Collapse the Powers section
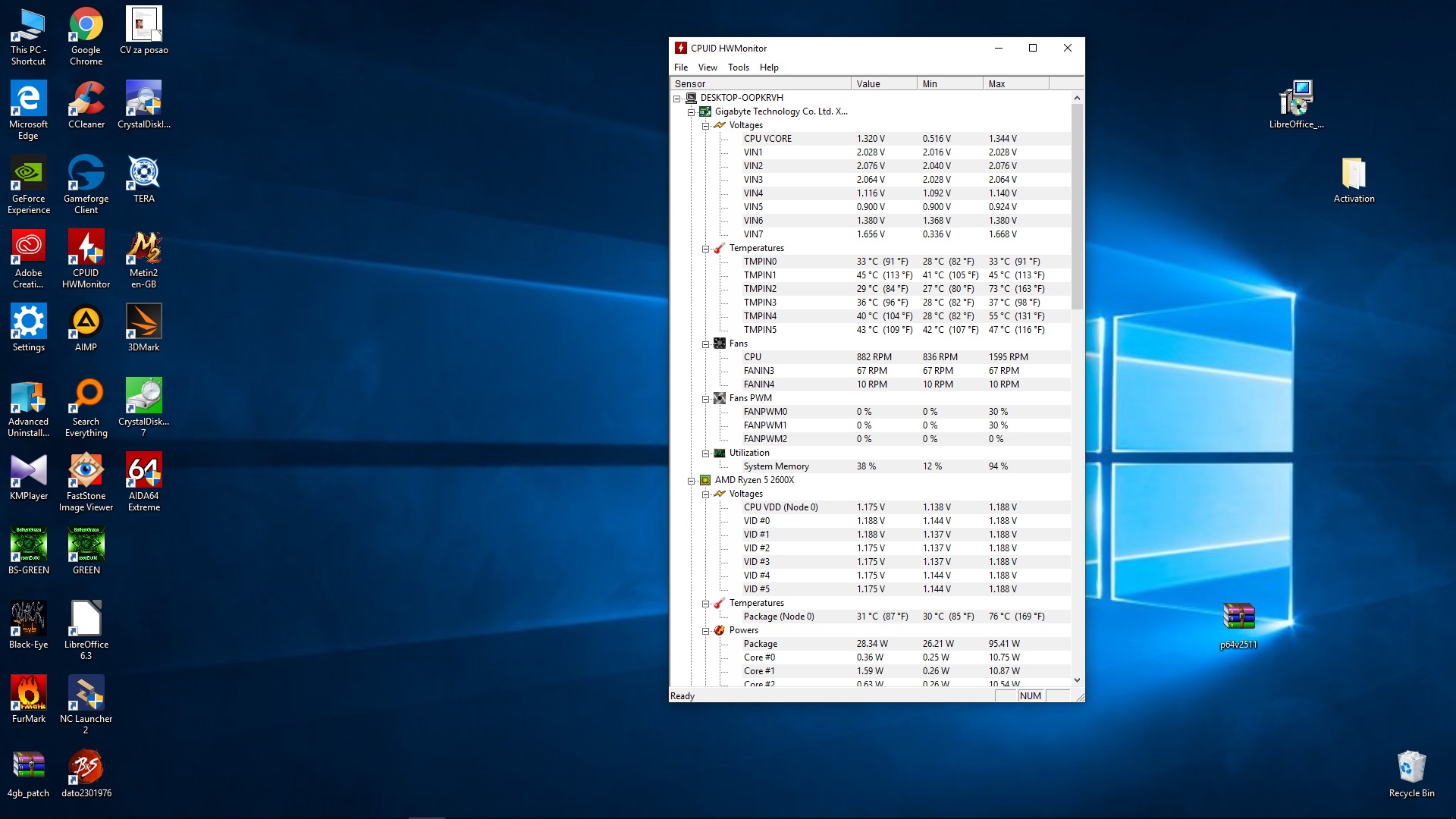This screenshot has height=819, width=1456. click(706, 630)
